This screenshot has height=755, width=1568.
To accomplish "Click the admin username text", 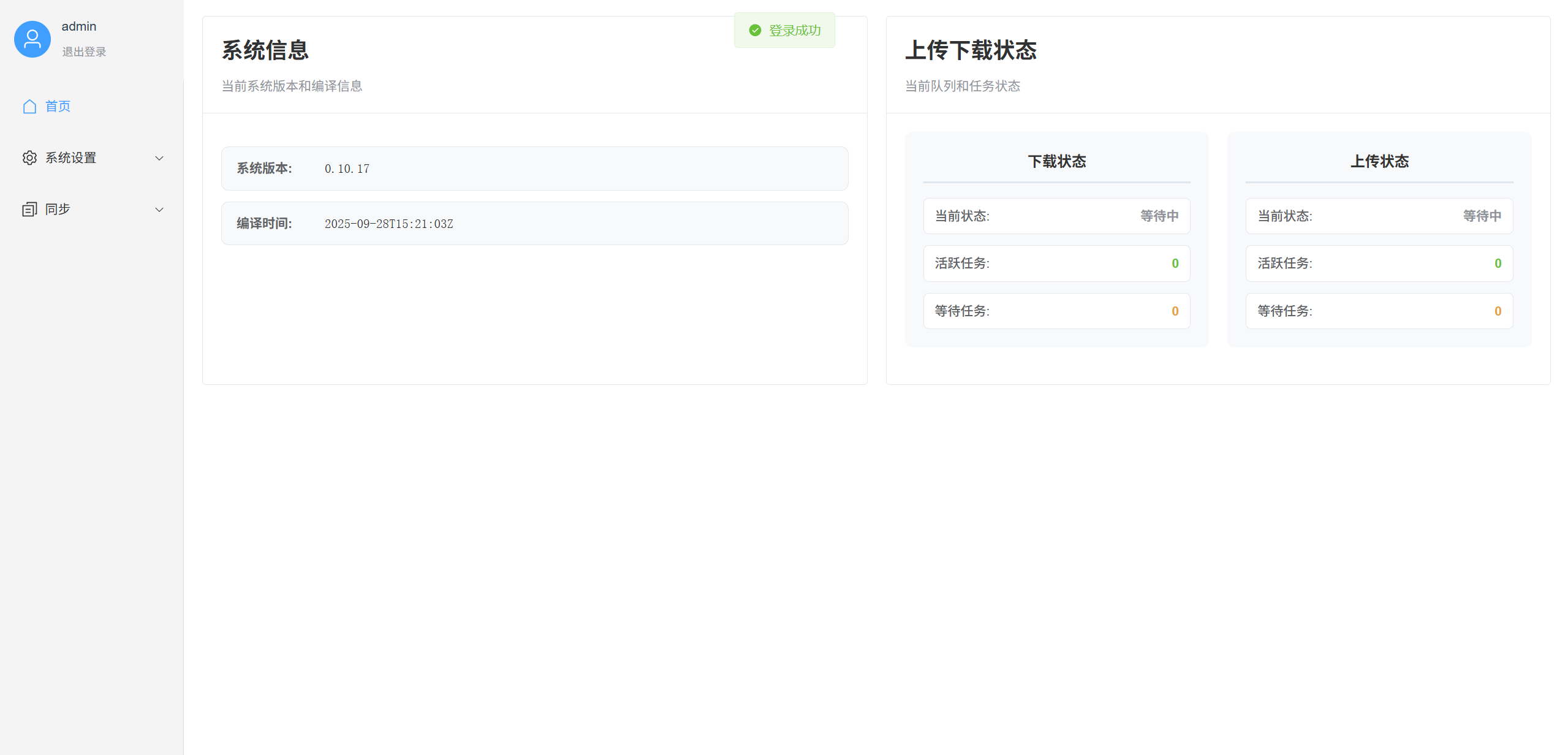I will pyautogui.click(x=79, y=26).
